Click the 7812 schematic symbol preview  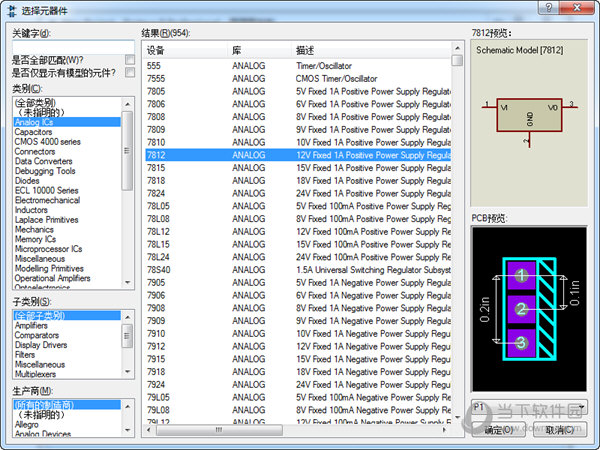coord(529,122)
